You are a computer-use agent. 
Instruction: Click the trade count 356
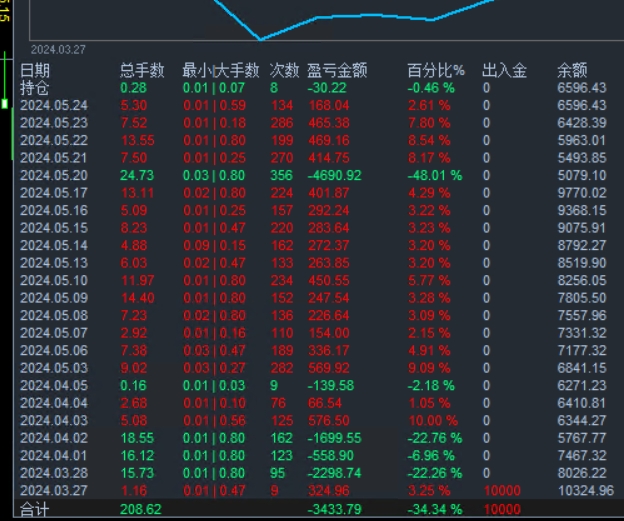[x=281, y=176]
